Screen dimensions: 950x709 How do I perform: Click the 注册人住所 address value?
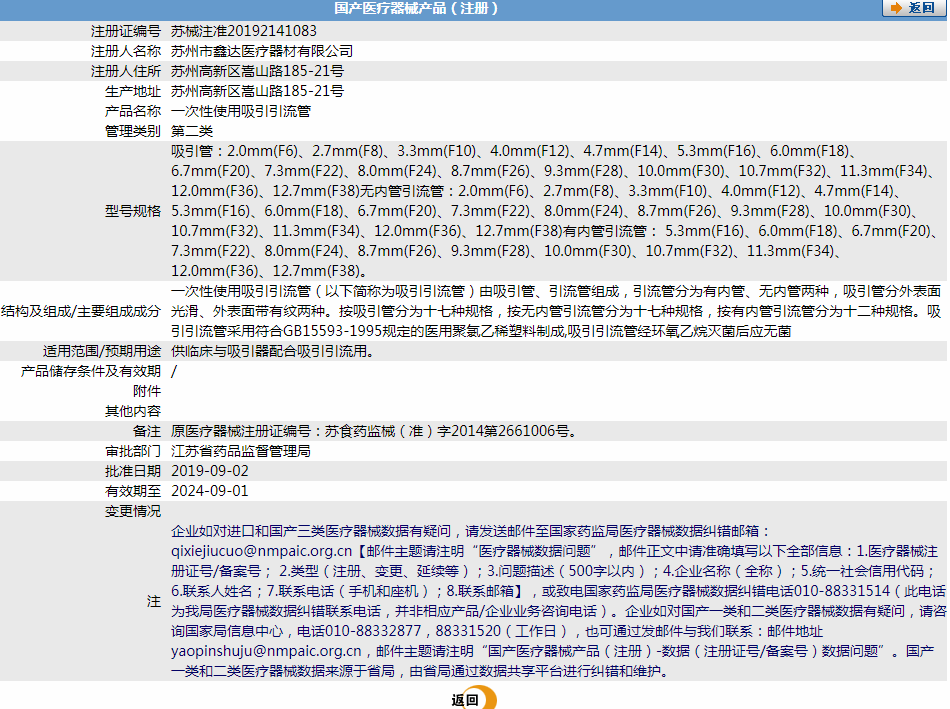point(257,71)
